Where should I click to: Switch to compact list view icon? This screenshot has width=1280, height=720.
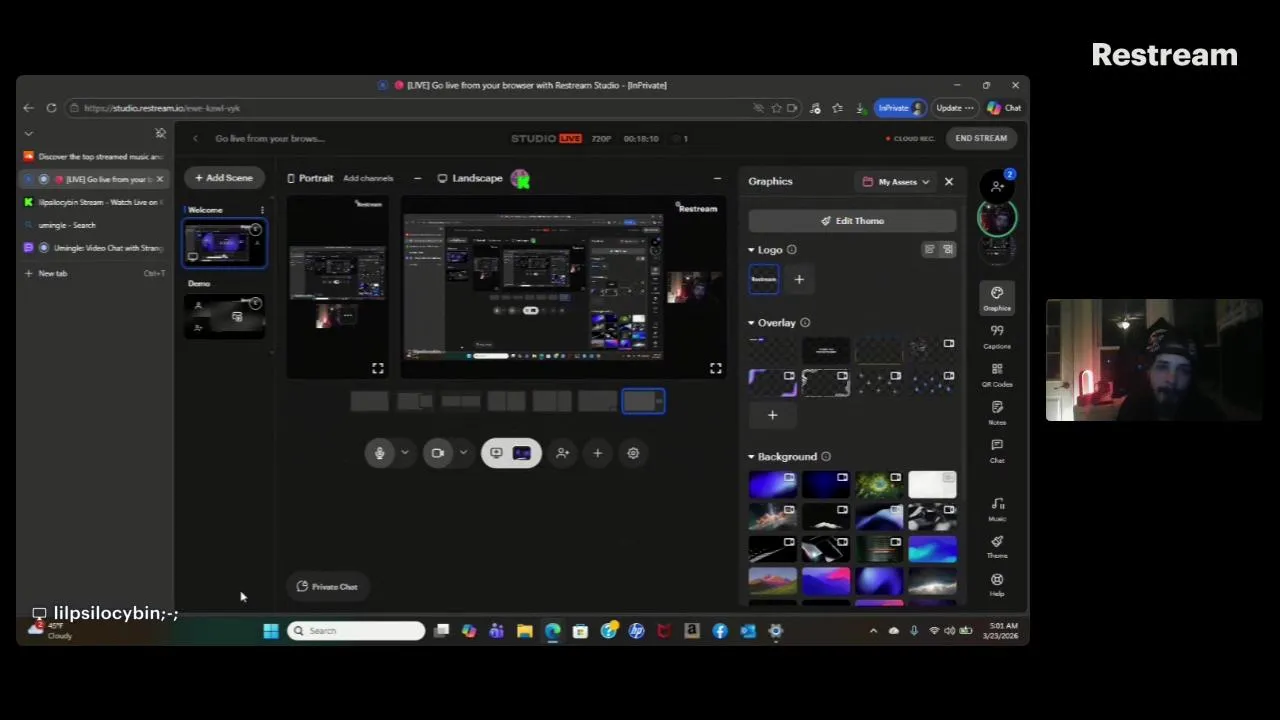(x=929, y=250)
